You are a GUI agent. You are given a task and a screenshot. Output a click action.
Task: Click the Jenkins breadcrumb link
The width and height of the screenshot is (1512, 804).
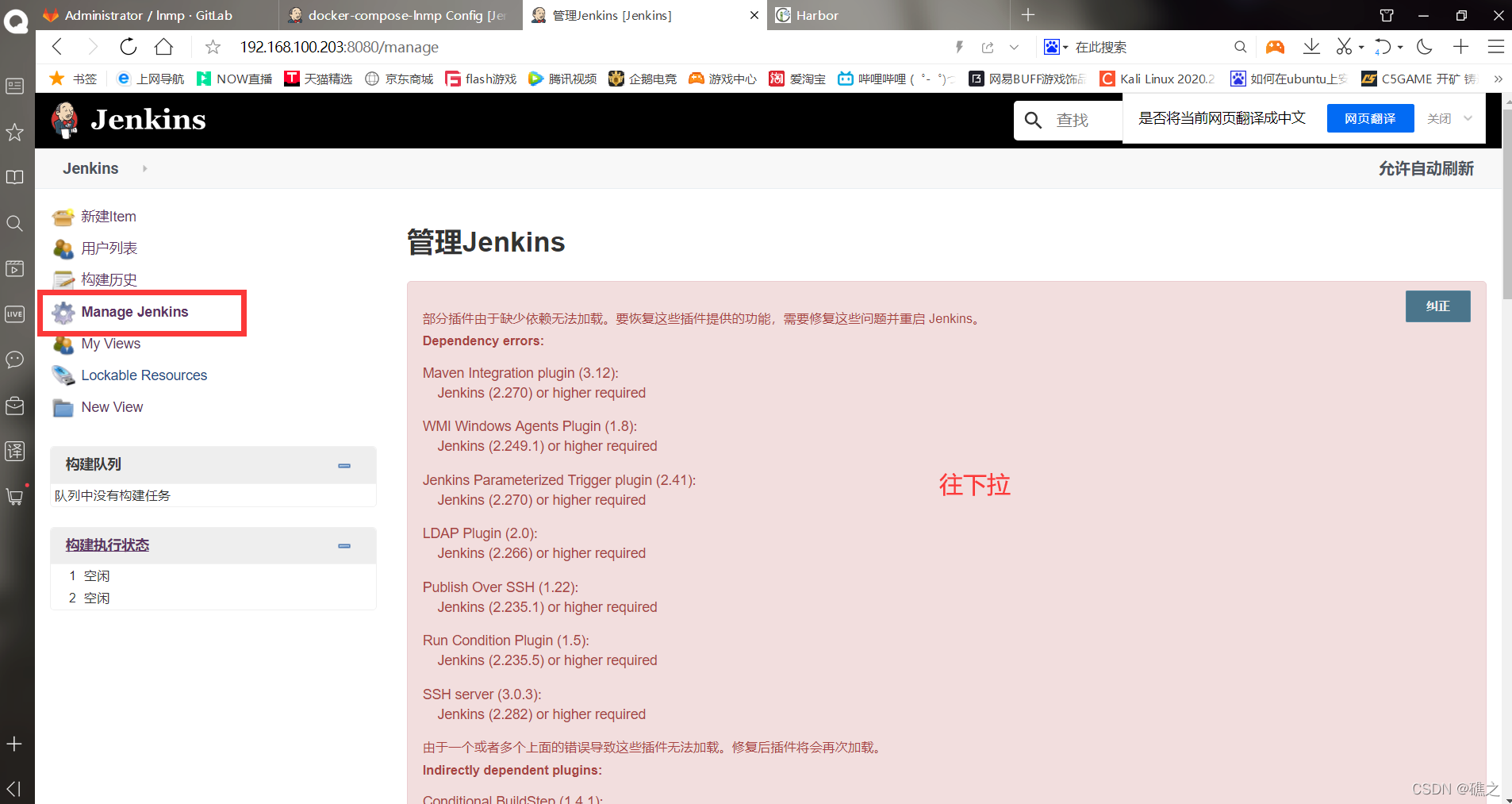tap(91, 168)
